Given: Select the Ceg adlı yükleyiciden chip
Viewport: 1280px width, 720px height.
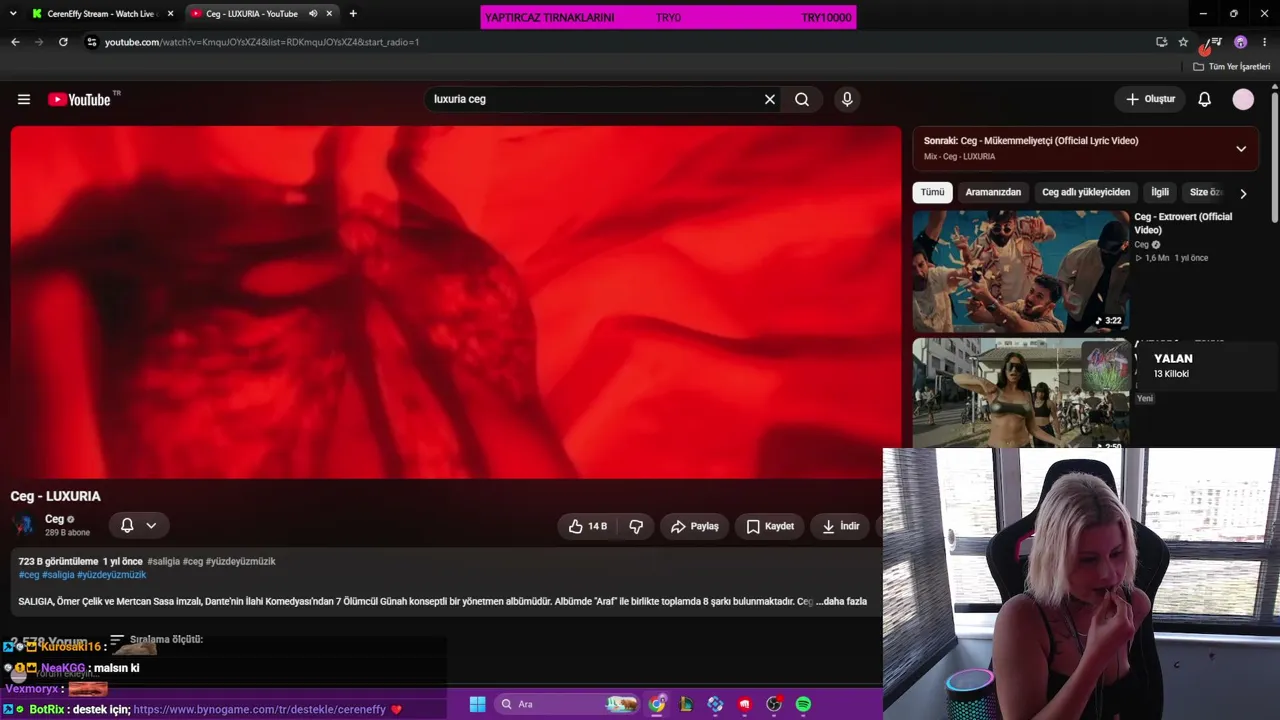Looking at the screenshot, I should [x=1086, y=192].
